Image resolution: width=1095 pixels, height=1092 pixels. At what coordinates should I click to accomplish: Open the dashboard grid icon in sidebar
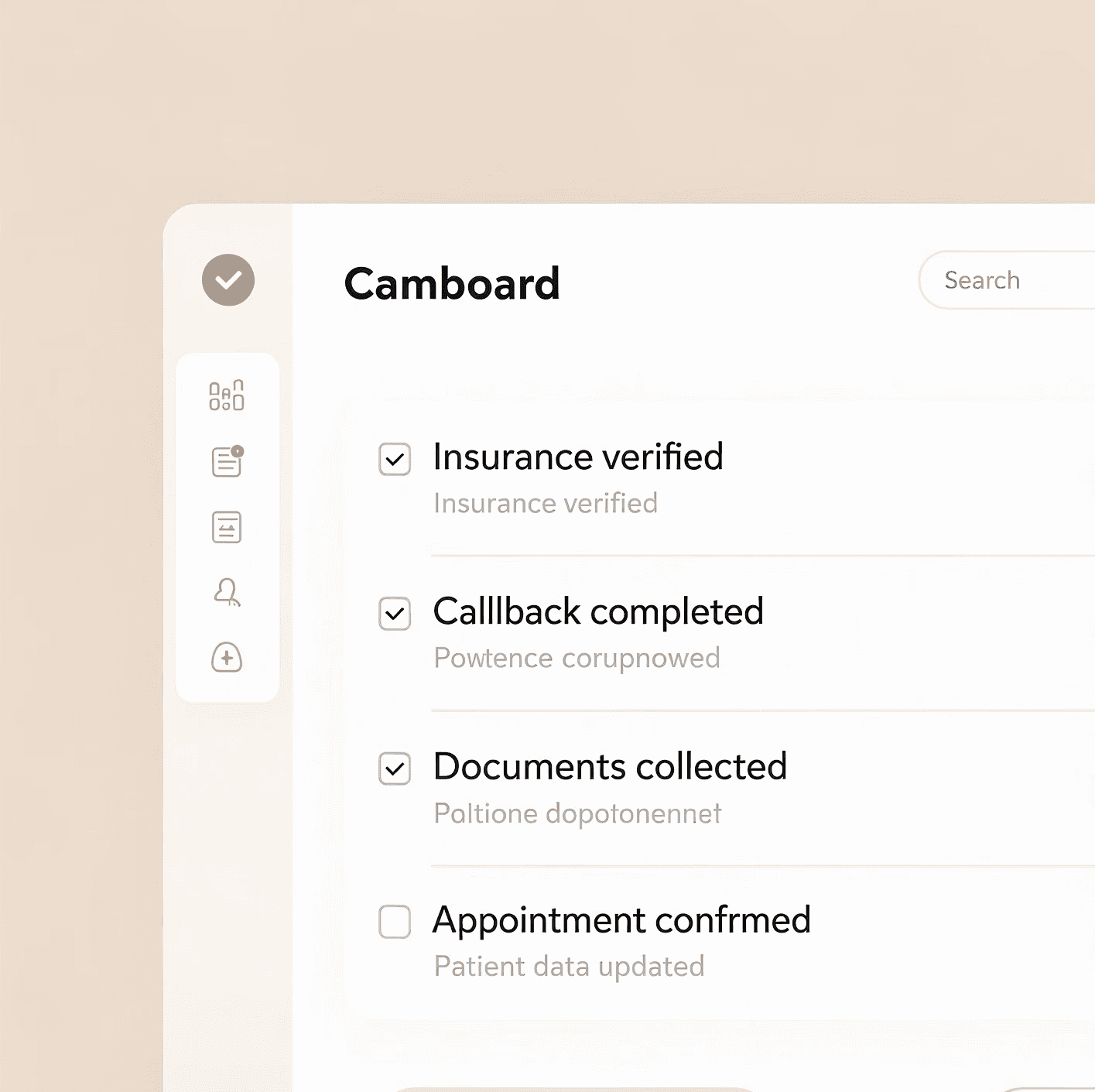[x=227, y=395]
